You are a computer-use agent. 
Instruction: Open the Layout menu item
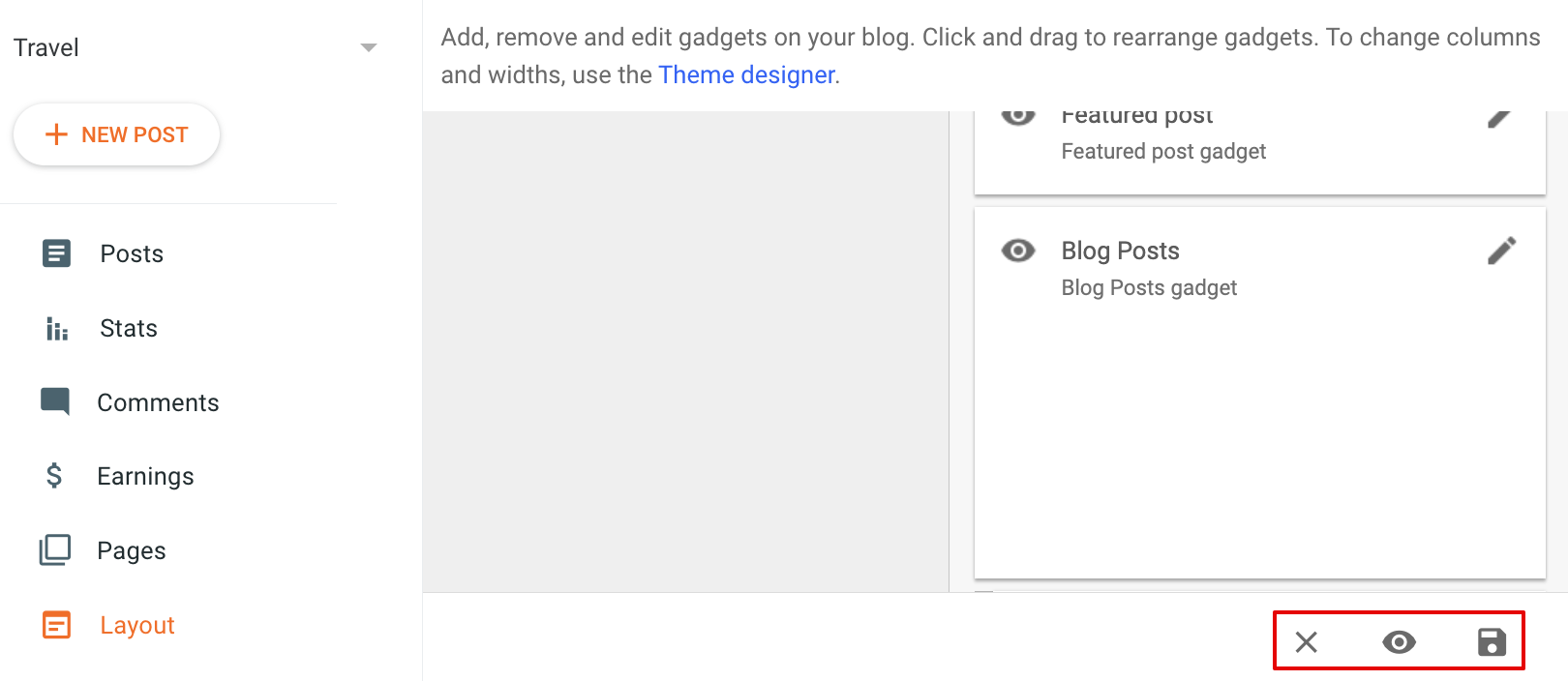pos(136,626)
